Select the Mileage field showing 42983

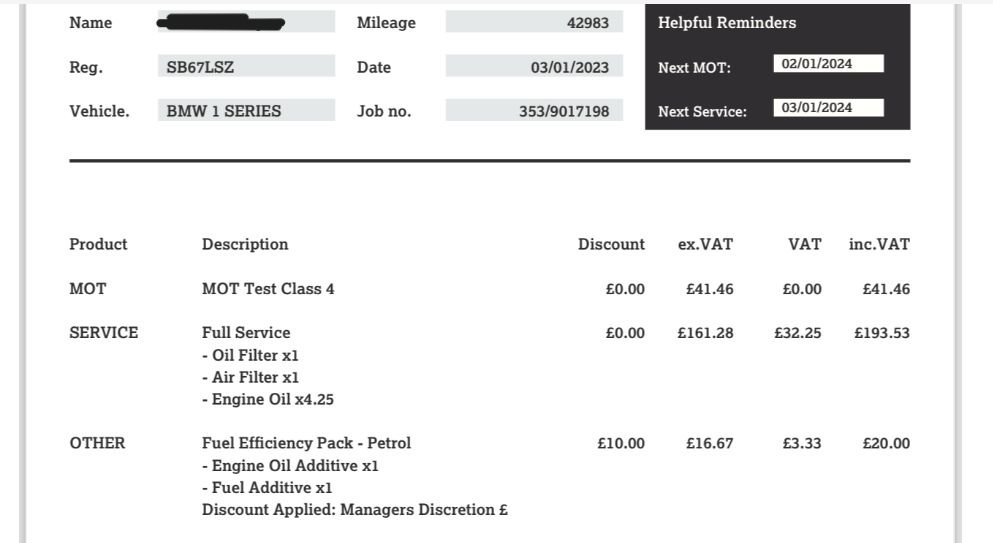534,22
